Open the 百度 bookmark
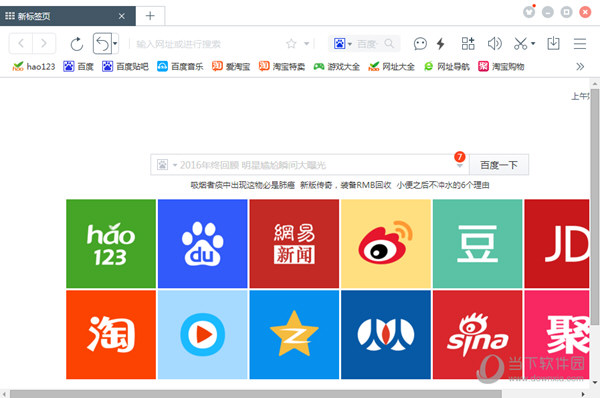The width and height of the screenshot is (600, 398). [x=78, y=67]
